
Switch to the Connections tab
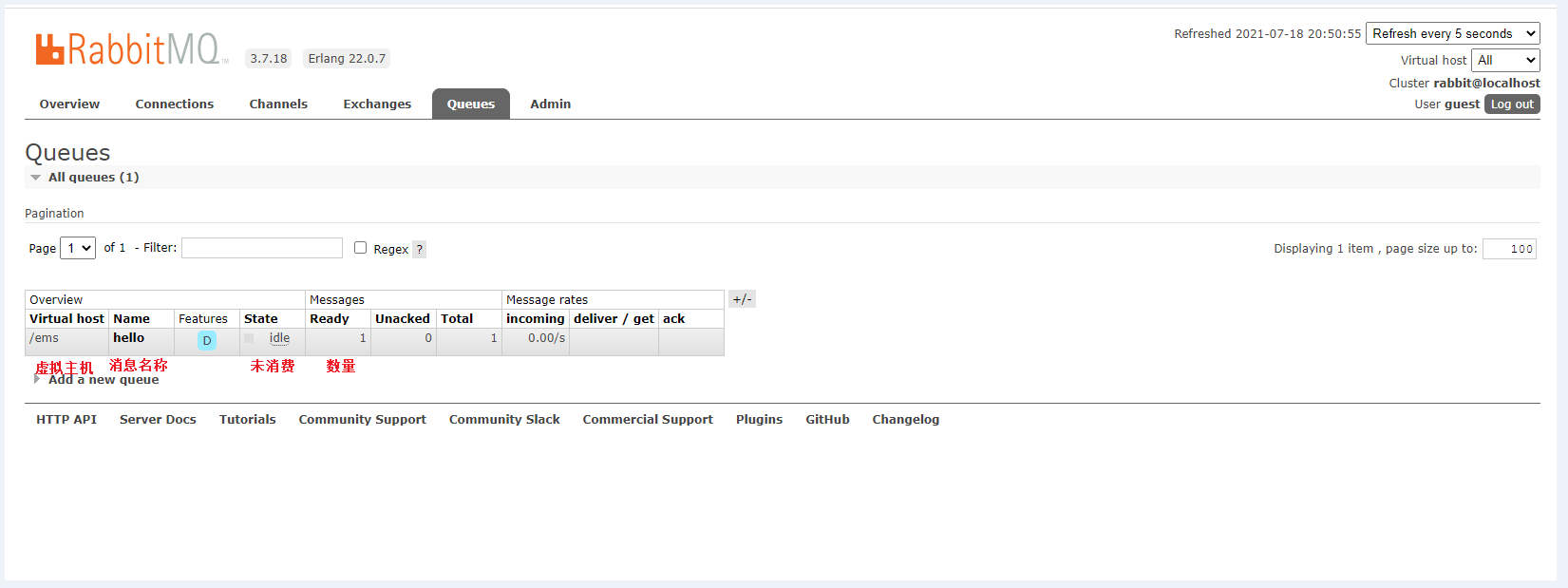pyautogui.click(x=175, y=104)
